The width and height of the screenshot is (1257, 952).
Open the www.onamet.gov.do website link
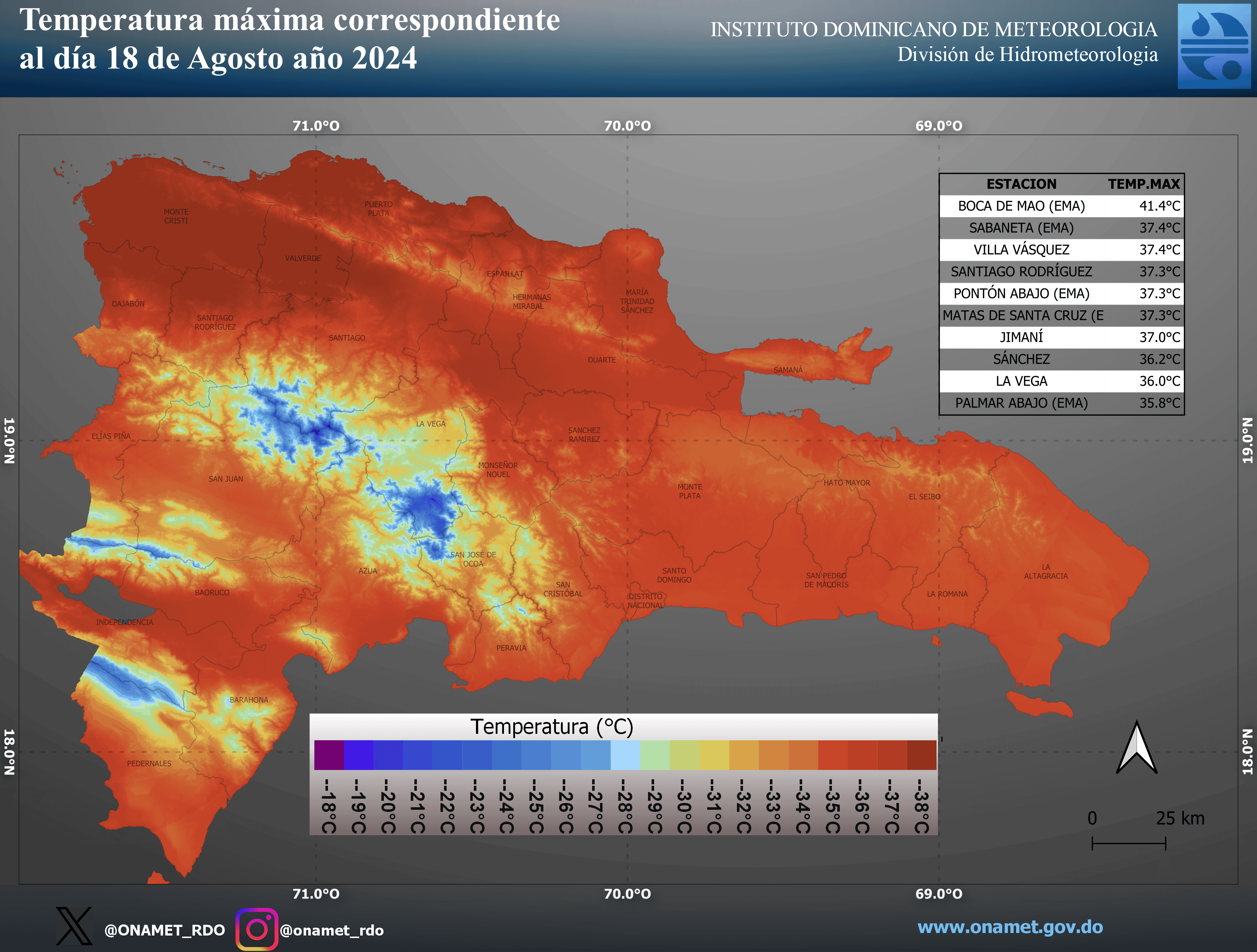1010,927
